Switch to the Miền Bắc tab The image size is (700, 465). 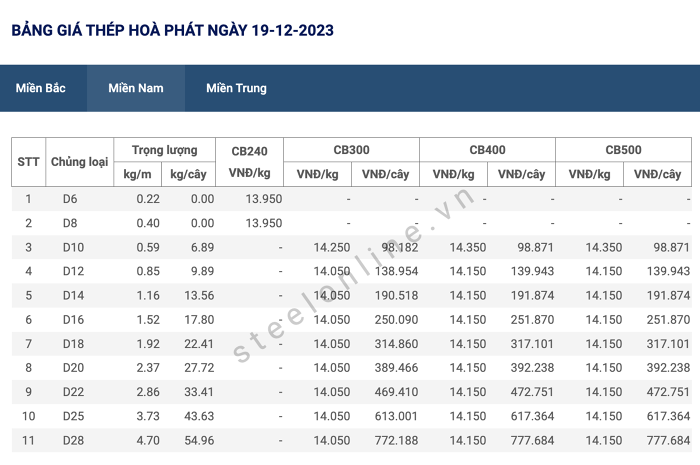pyautogui.click(x=41, y=88)
